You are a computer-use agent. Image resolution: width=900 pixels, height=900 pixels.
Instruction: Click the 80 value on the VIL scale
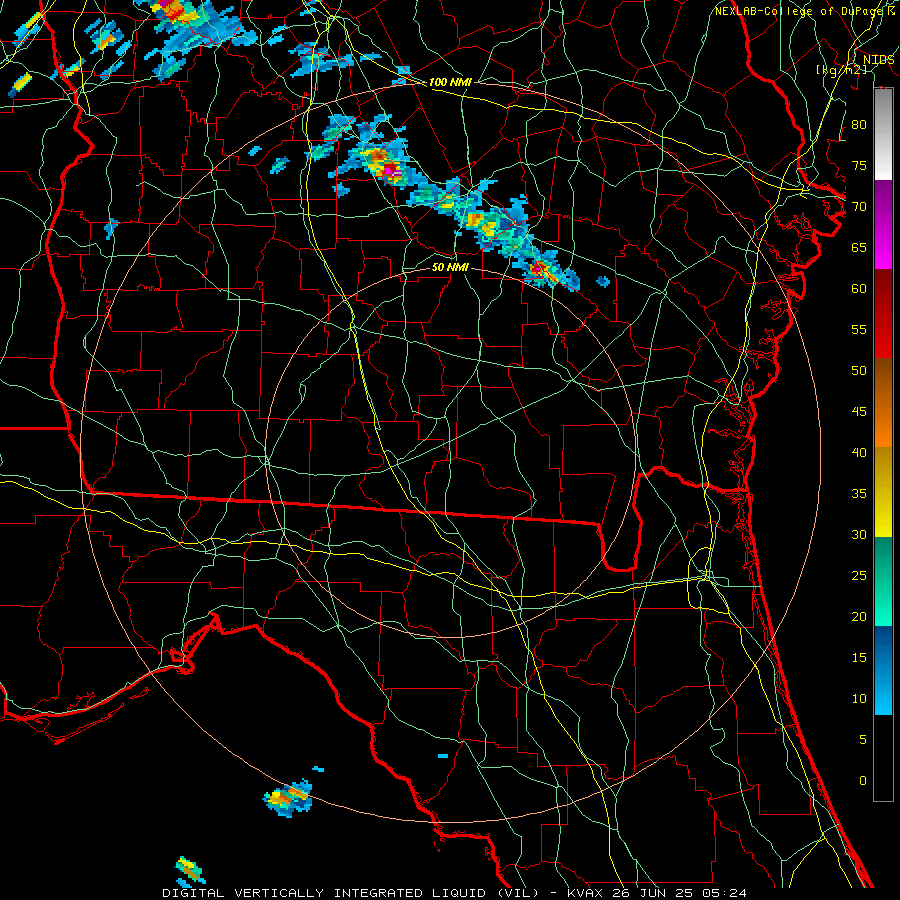coord(859,125)
